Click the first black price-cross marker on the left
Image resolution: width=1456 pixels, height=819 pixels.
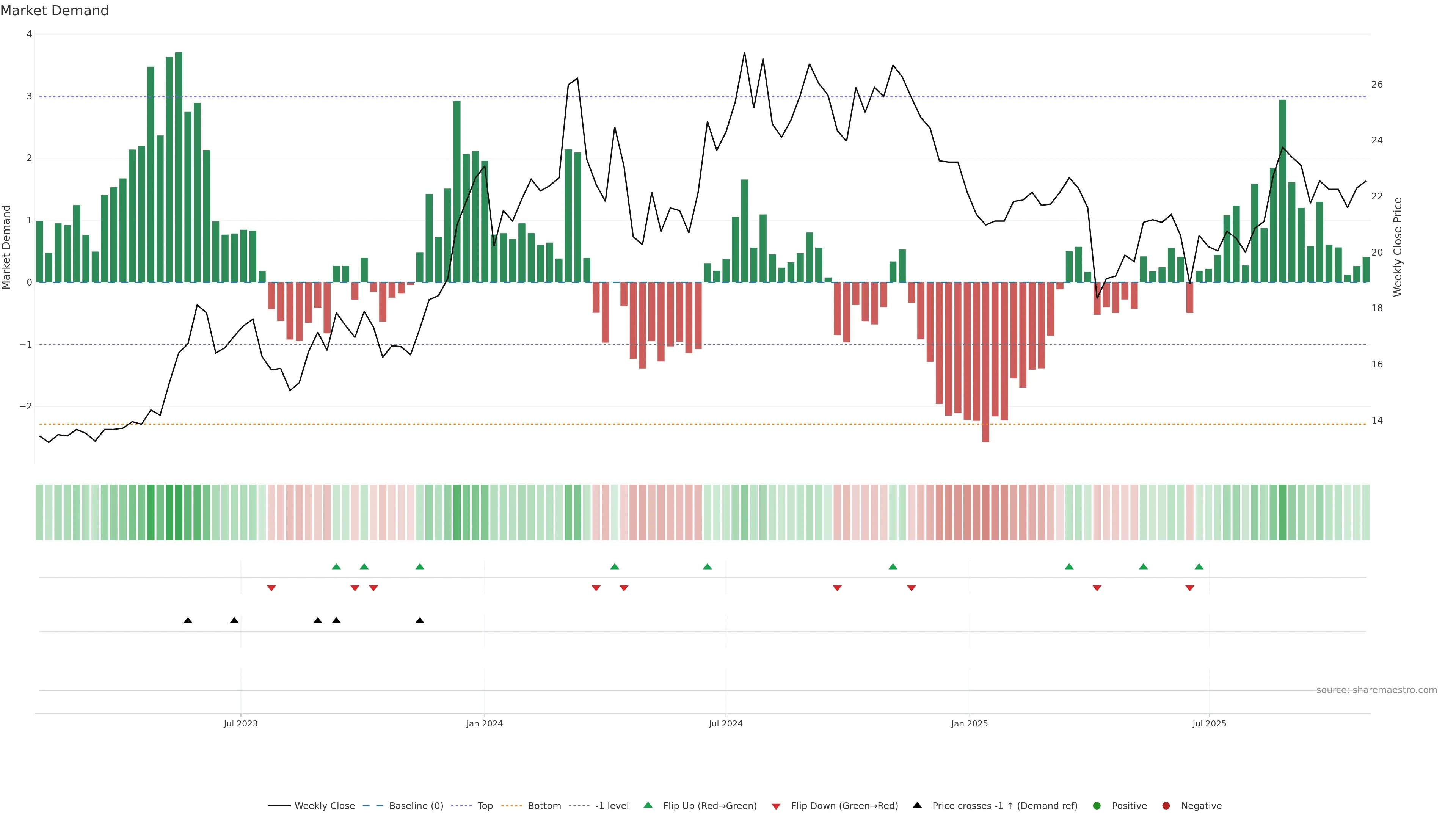(188, 621)
